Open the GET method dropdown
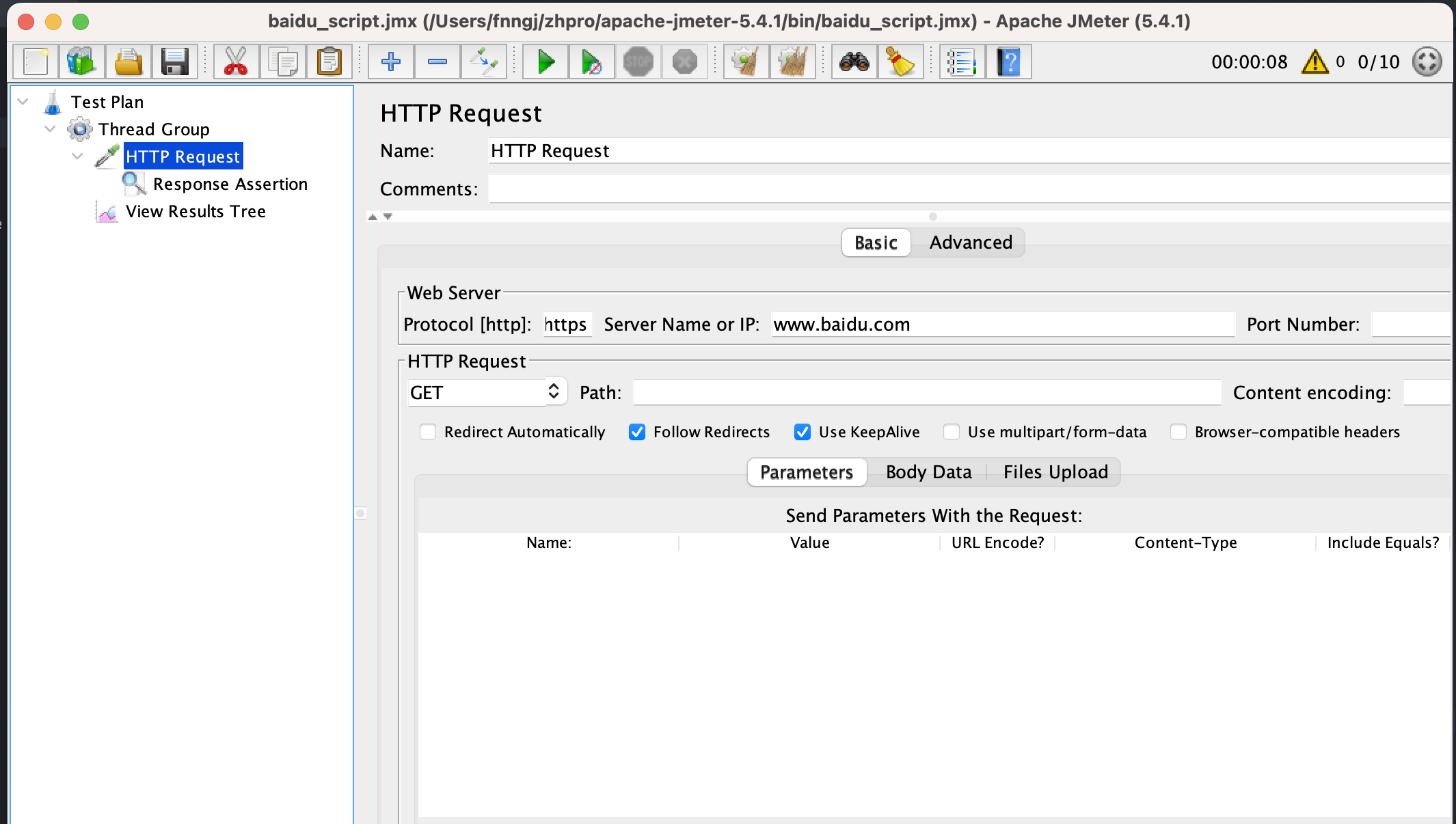The width and height of the screenshot is (1456, 824). [487, 392]
